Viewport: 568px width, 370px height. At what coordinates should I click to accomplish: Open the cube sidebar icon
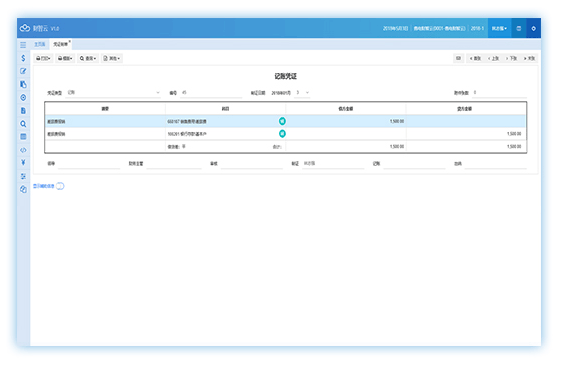point(23,189)
